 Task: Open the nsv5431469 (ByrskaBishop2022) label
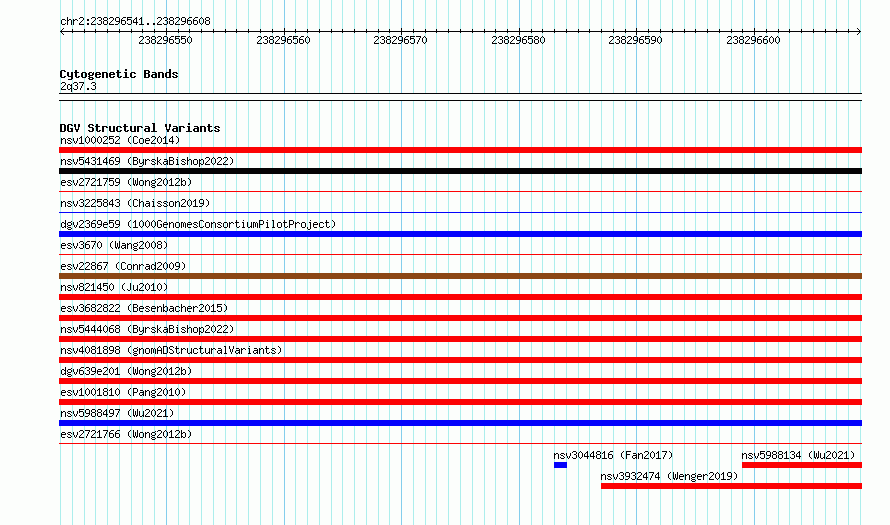147,161
